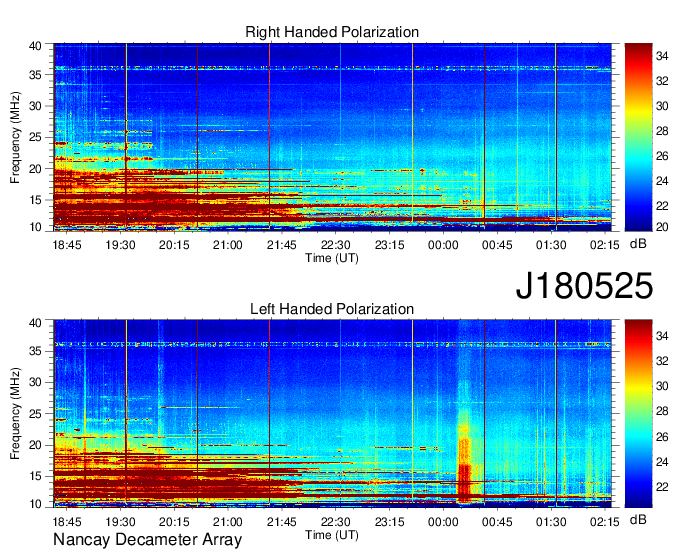
Task: Click 23:15 tick under Left Handed plot
Action: (389, 522)
